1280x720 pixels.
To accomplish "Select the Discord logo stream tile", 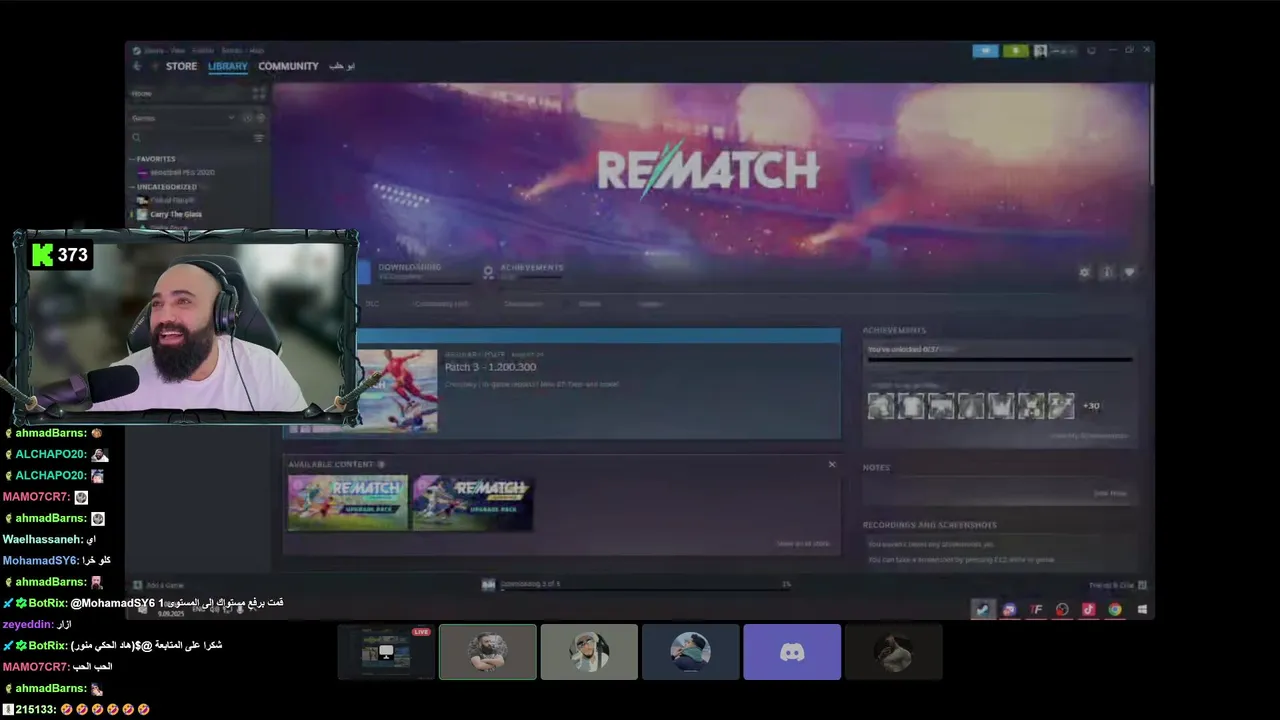I will 792,652.
